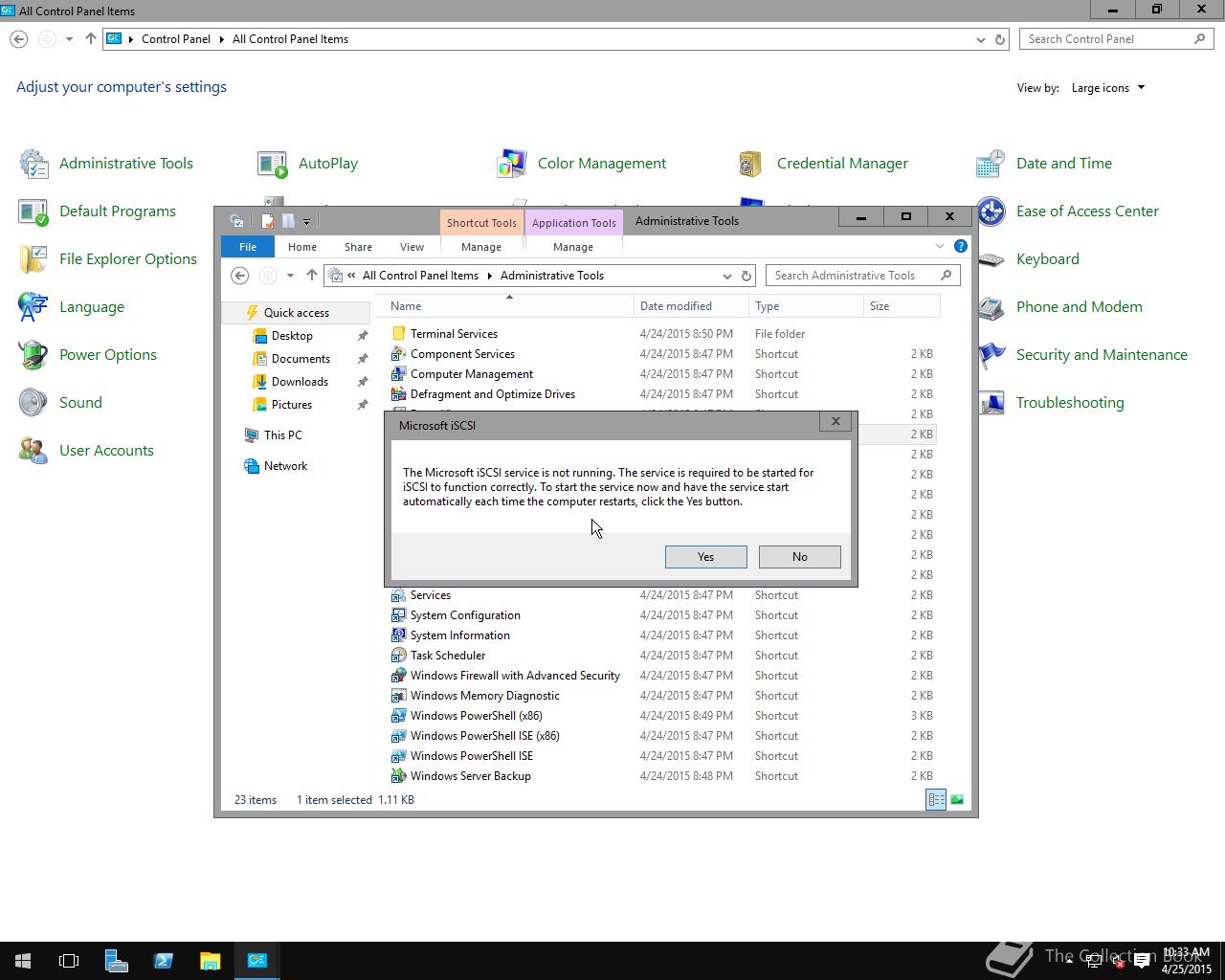The image size is (1225, 980).
Task: Close the Microsoft iSCSI dialog
Action: point(835,421)
